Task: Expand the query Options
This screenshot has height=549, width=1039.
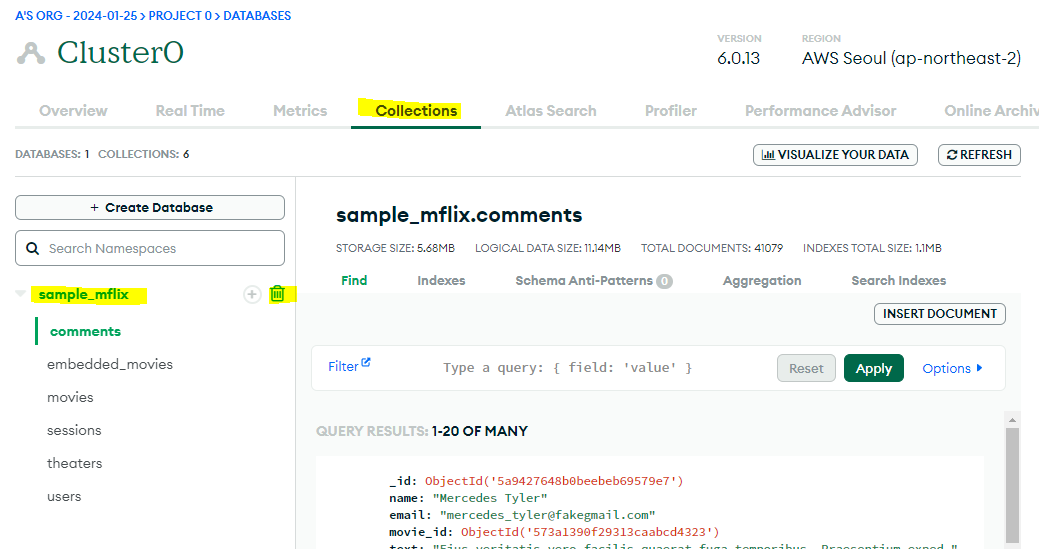Action: point(952,368)
